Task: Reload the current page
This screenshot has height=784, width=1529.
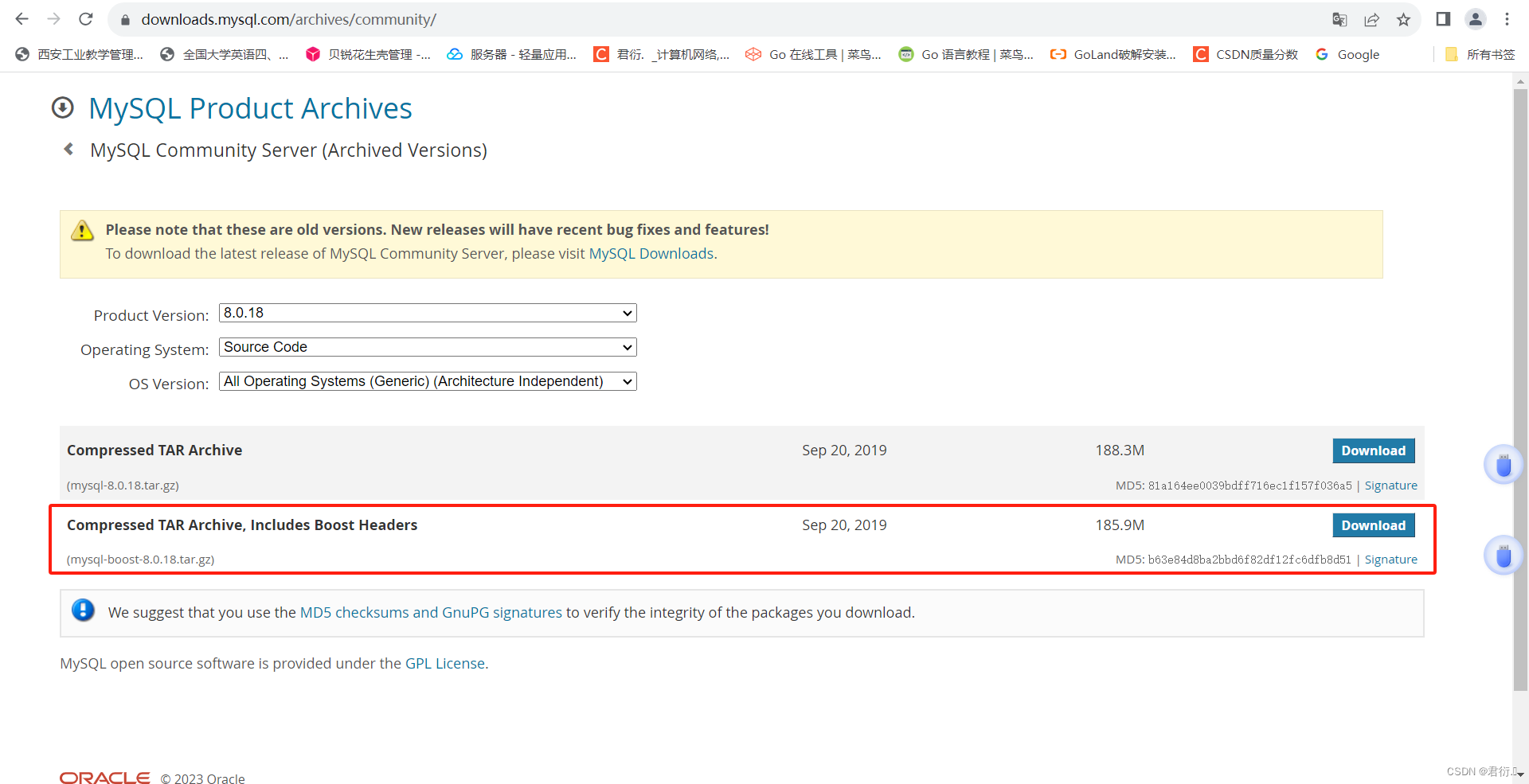Action: tap(86, 19)
